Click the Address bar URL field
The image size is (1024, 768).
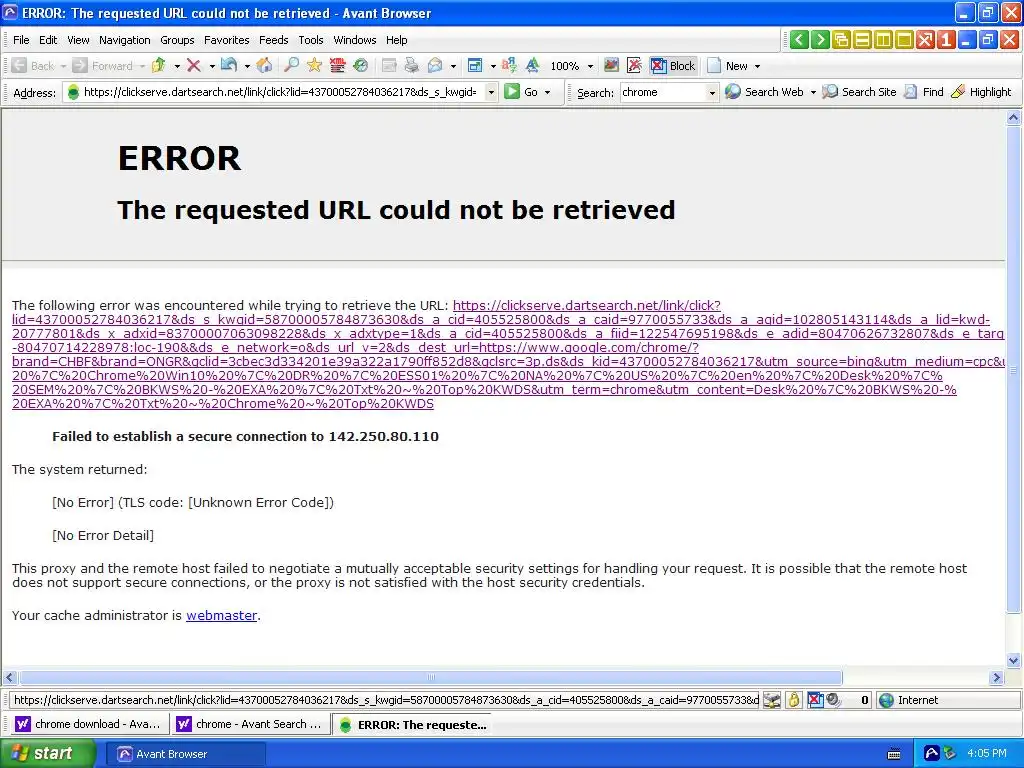coord(280,92)
